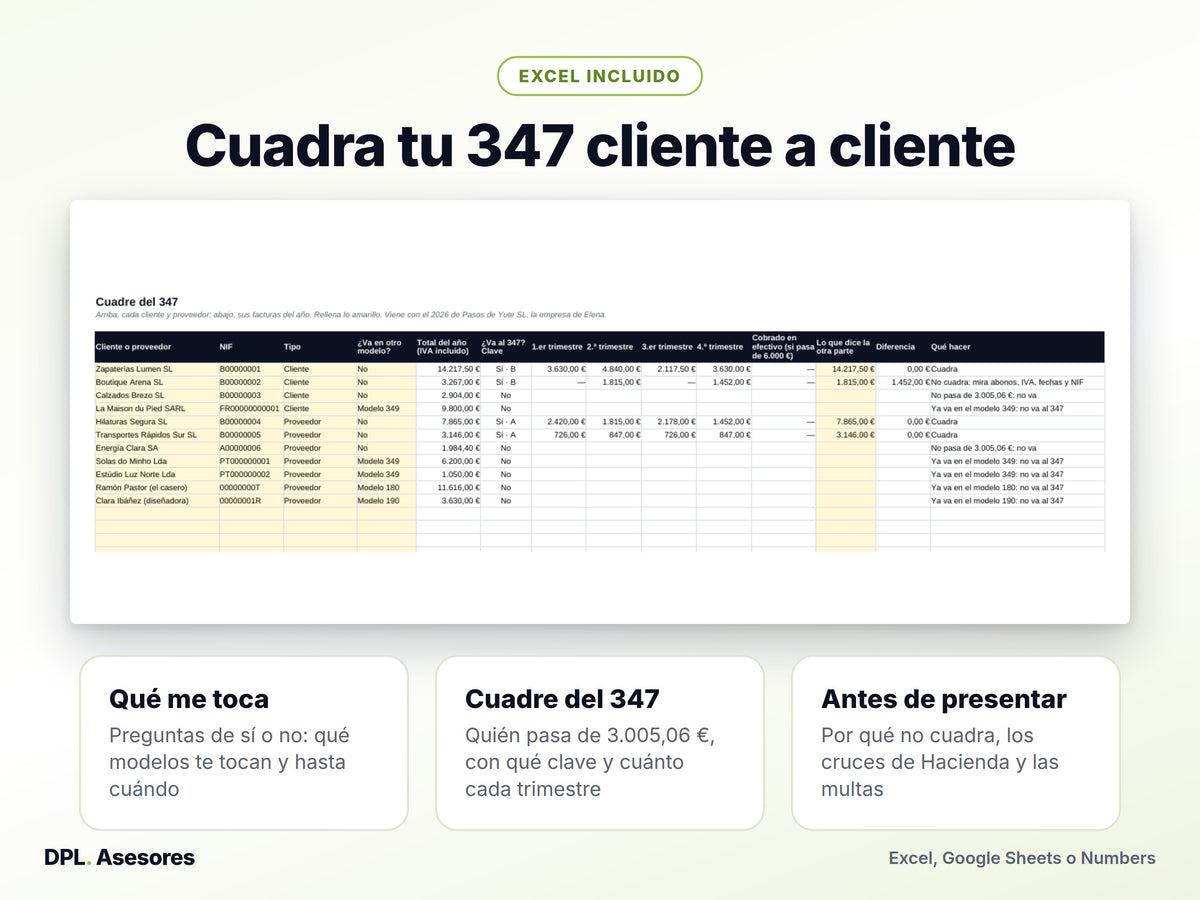The width and height of the screenshot is (1200, 900).
Task: Click the cell 'Hilaturas Segura SL'
Action: pyautogui.click(x=157, y=422)
